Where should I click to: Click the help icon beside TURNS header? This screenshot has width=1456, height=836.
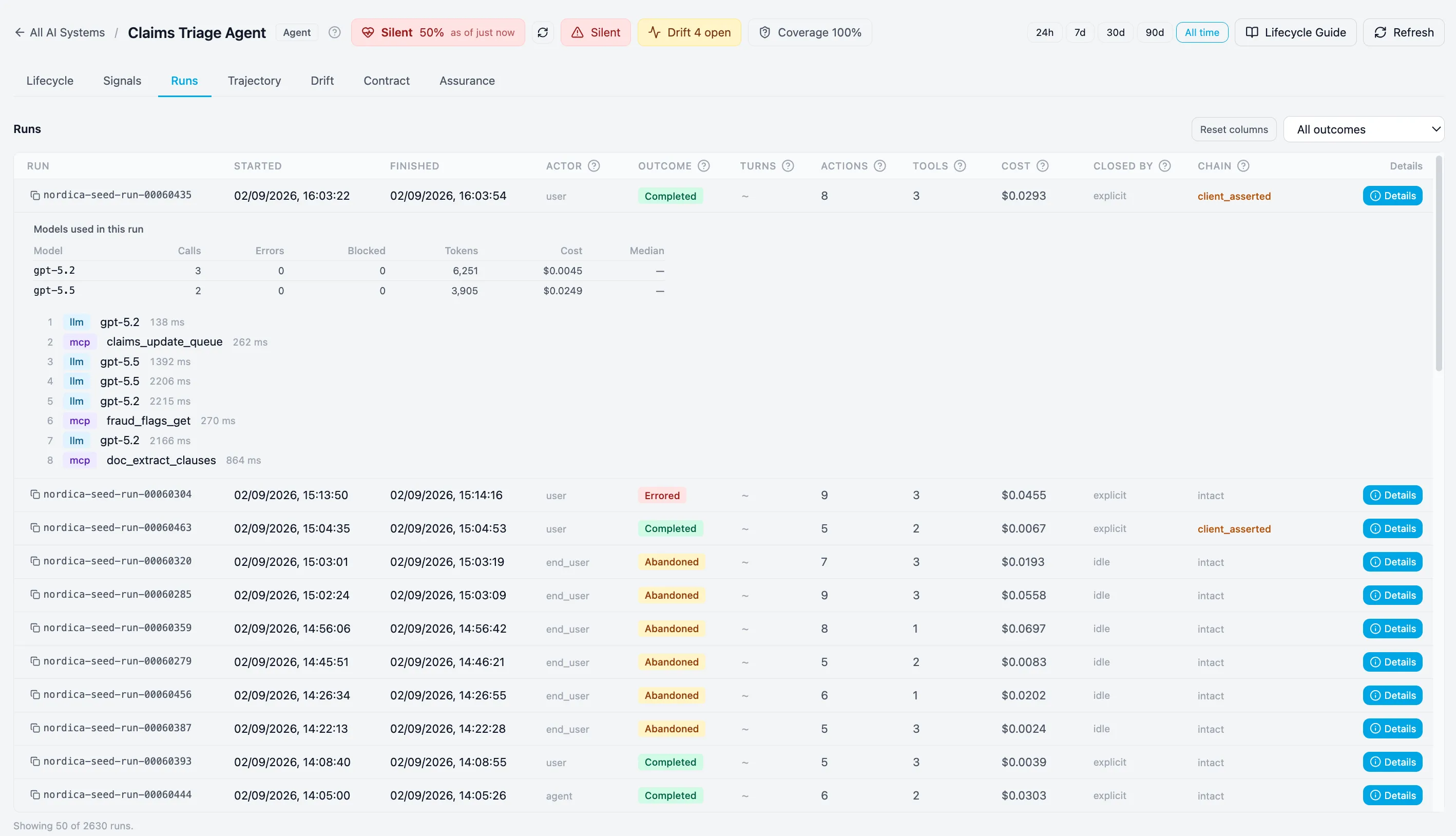(788, 166)
